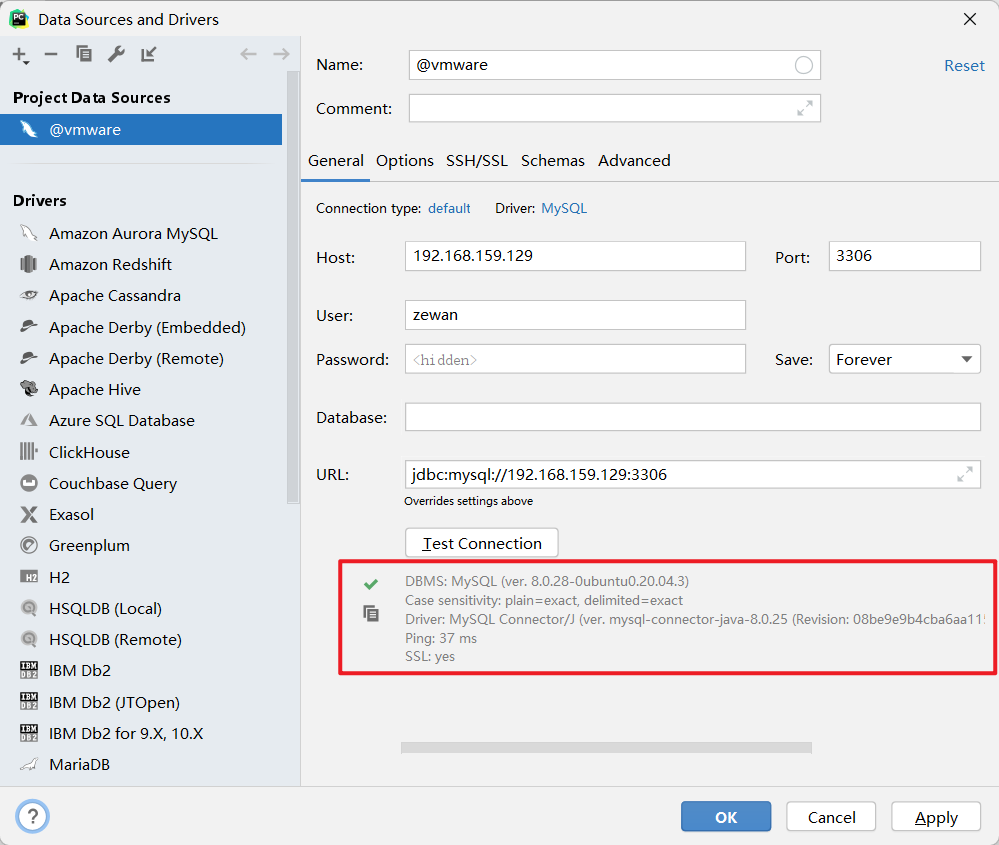999x845 pixels.
Task: Click the Test Connection button
Action: tap(482, 543)
